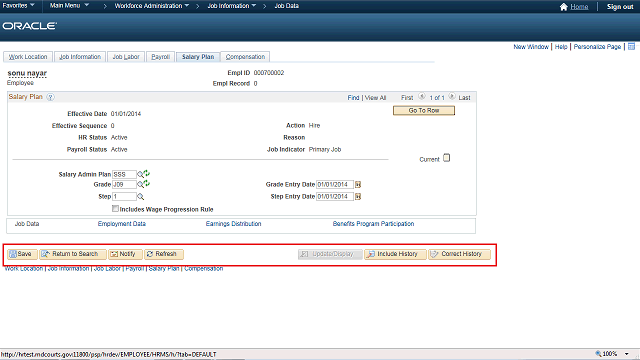This screenshot has width=640, height=360.
Task: Click bottom Compensation footer link
Action: pyautogui.click(x=204, y=269)
